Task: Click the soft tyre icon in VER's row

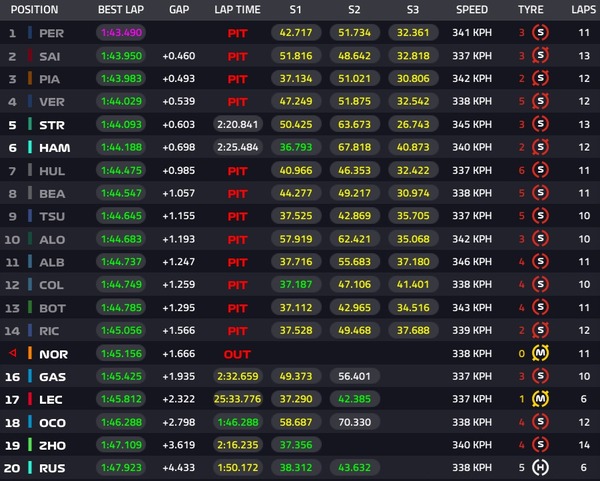Action: [x=541, y=101]
